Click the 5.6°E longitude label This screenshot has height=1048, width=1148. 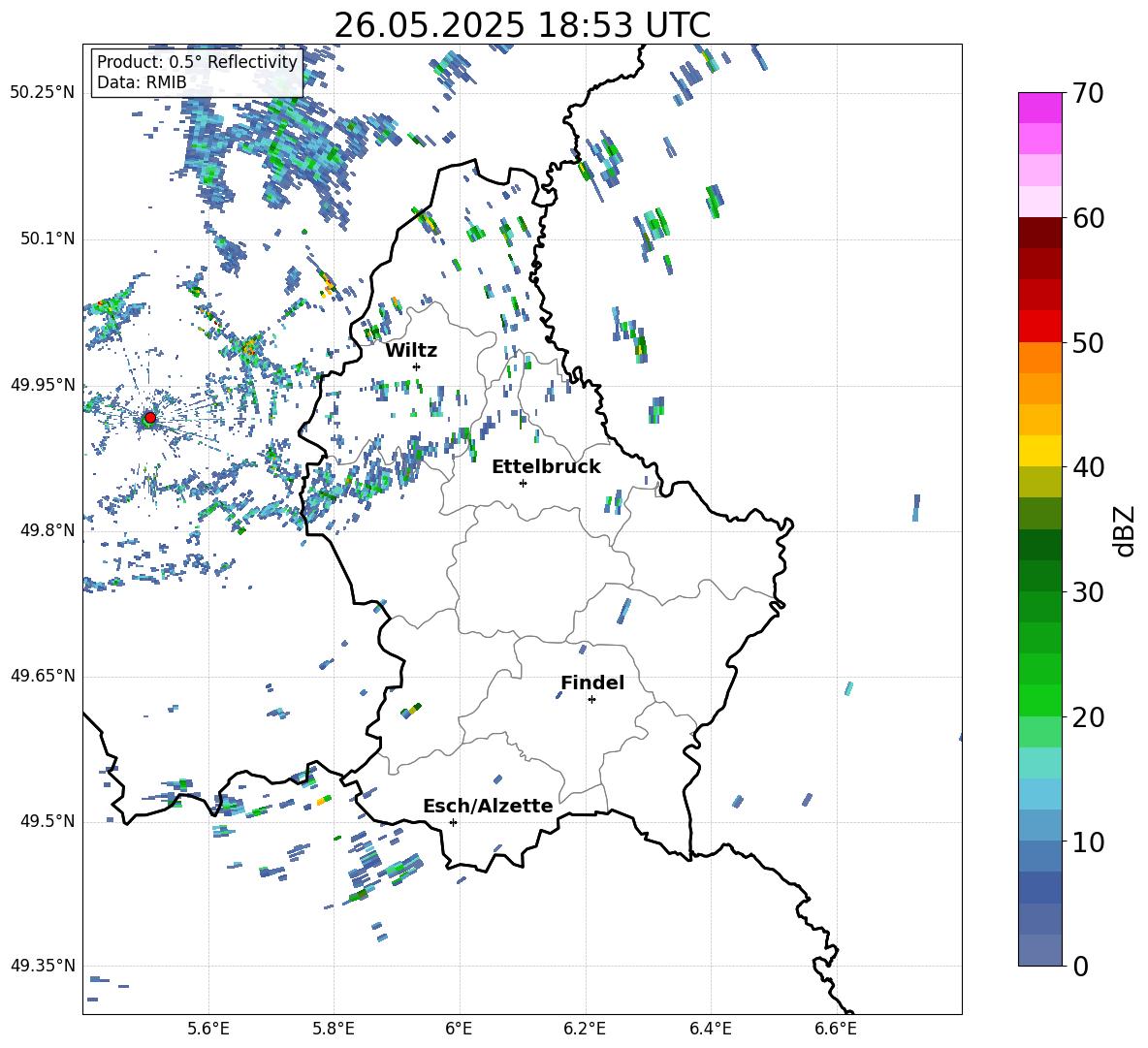pyautogui.click(x=208, y=1029)
